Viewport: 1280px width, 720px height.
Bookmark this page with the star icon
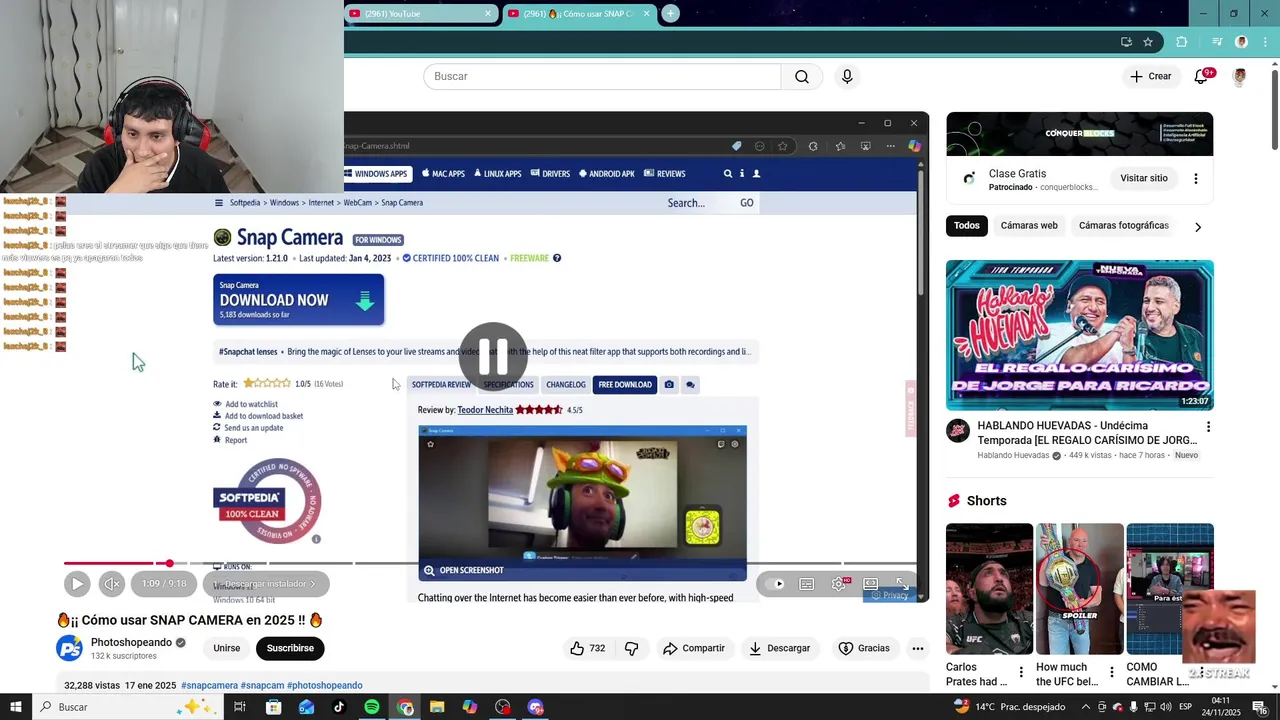coord(1148,42)
